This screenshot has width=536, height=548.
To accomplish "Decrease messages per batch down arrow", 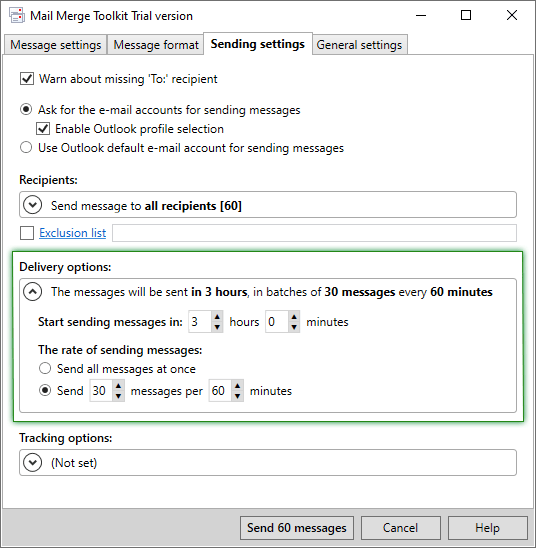I will (x=118, y=396).
